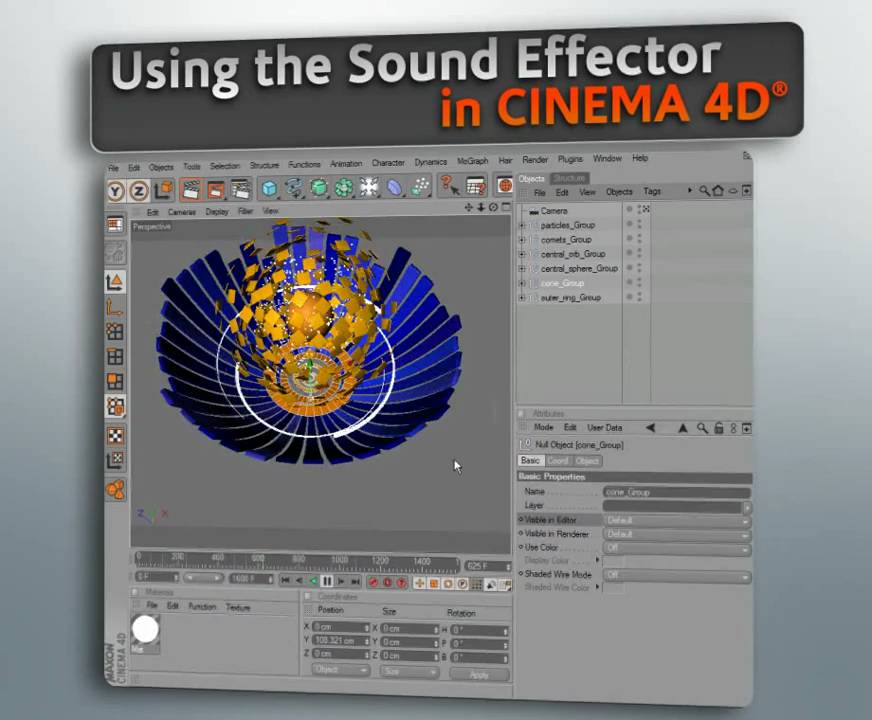Open the spline objects palette icon
The image size is (872, 720).
(294, 188)
